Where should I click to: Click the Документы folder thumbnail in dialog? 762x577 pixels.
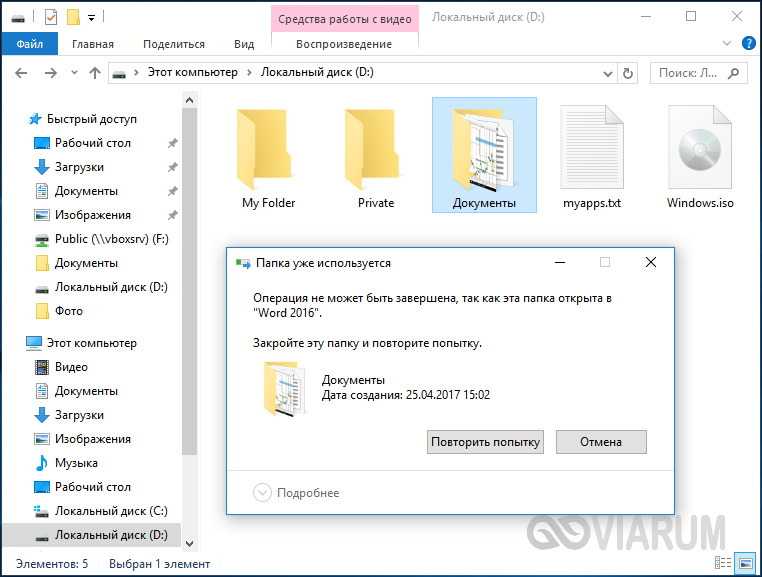pyautogui.click(x=287, y=388)
